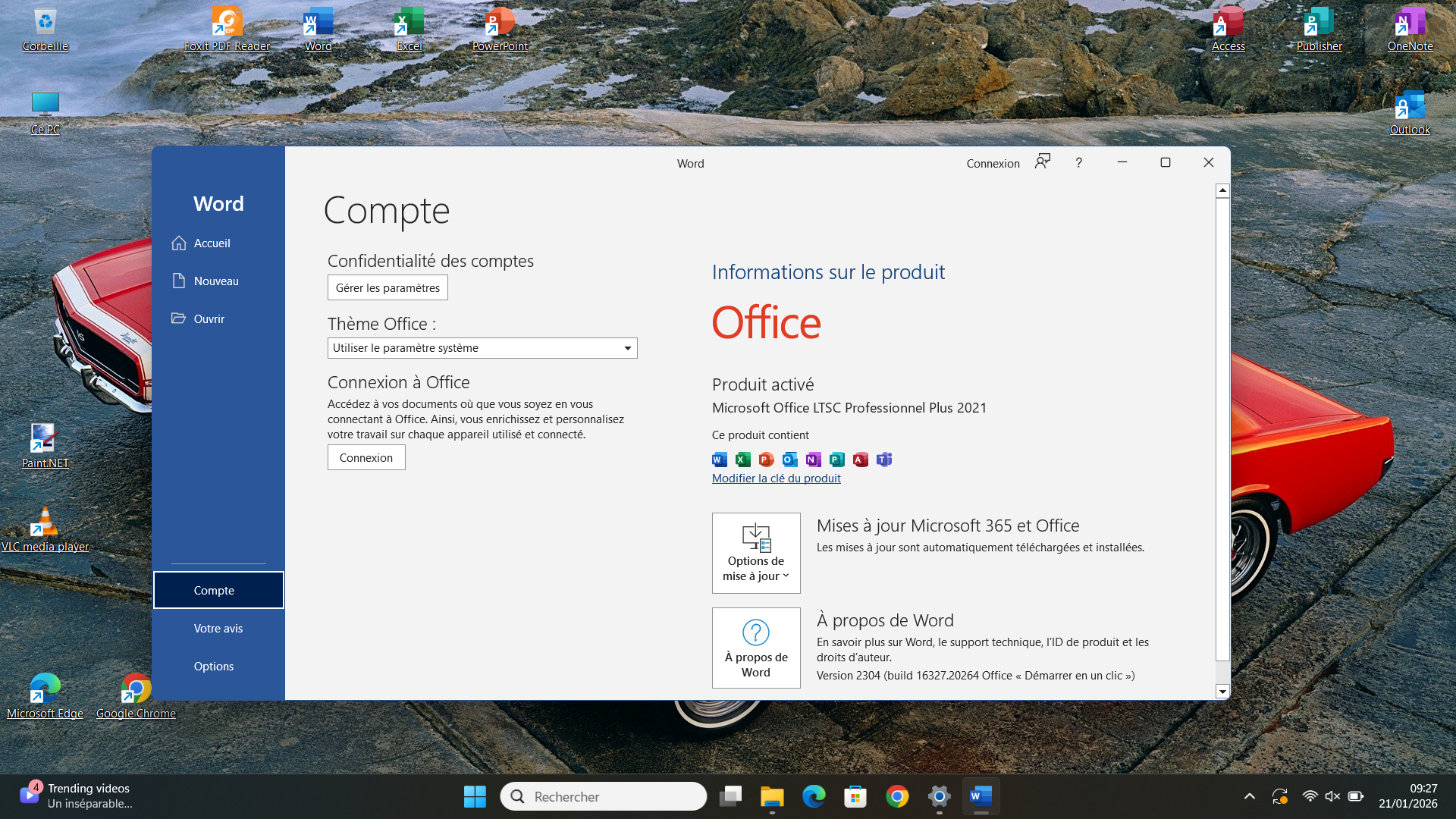The width and height of the screenshot is (1456, 819).
Task: Open the Thème Office dropdown
Action: click(x=482, y=348)
